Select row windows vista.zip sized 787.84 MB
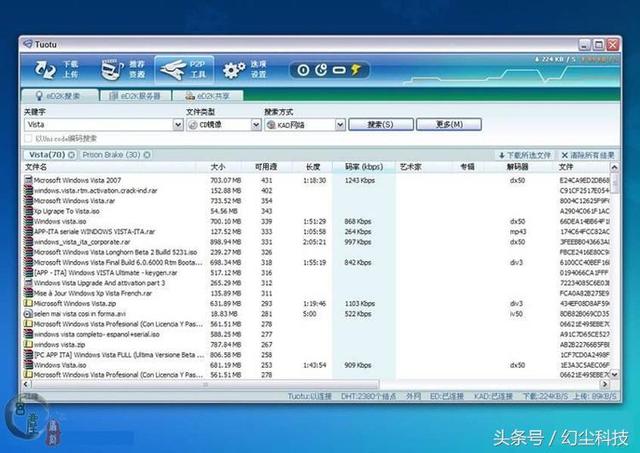 (316, 344)
